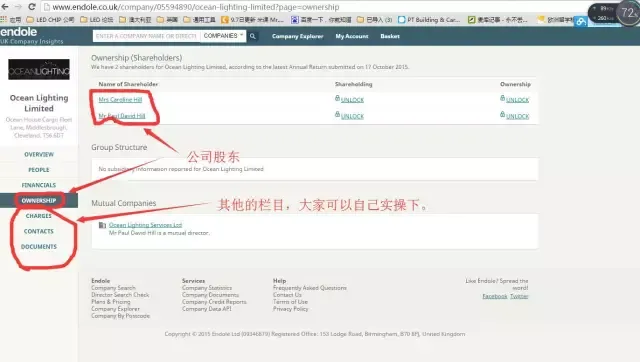
Task: Click the browser back arrow
Action: [5, 7]
